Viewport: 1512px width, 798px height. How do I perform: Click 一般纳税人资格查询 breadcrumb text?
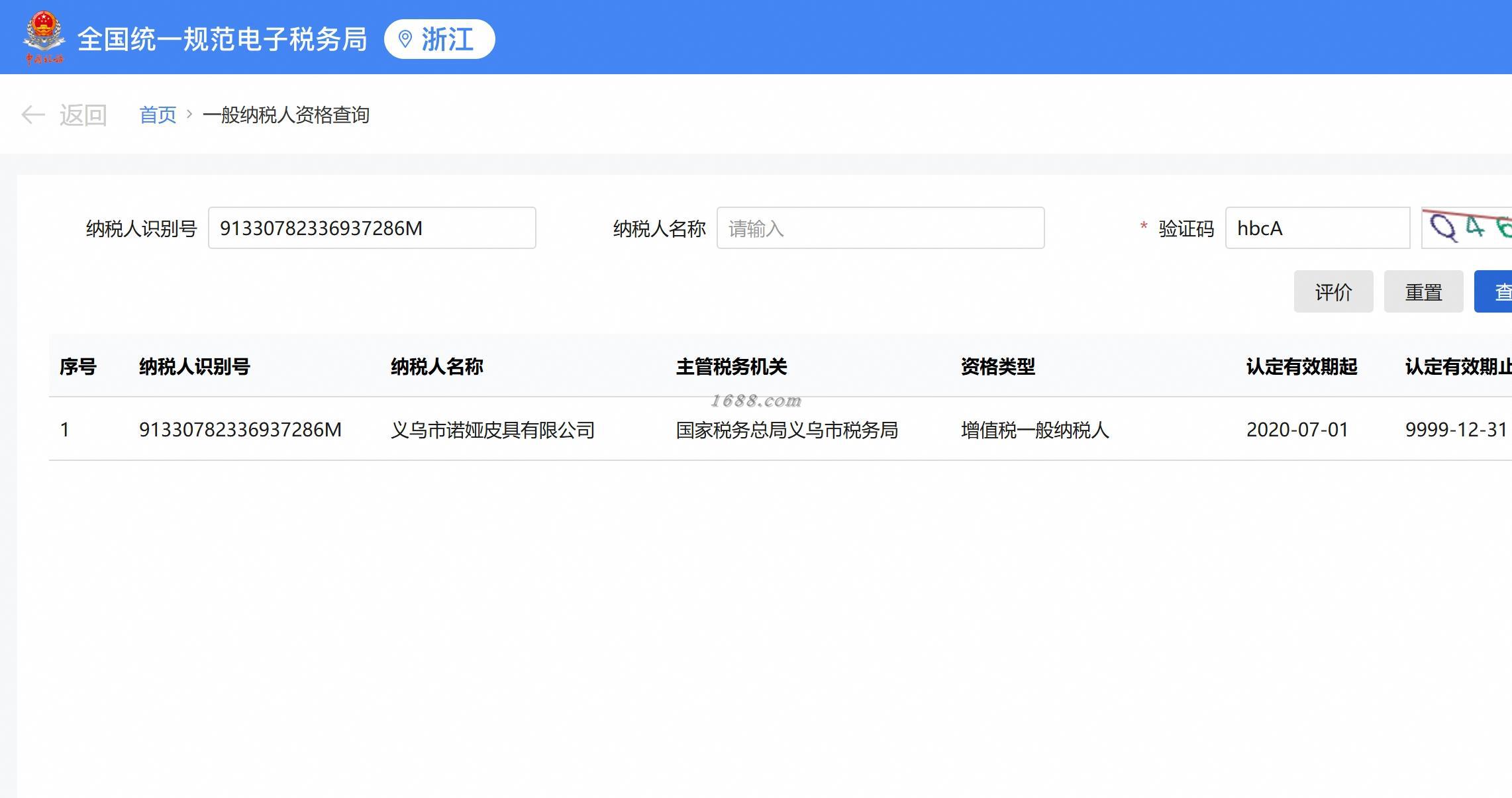pyautogui.click(x=285, y=115)
